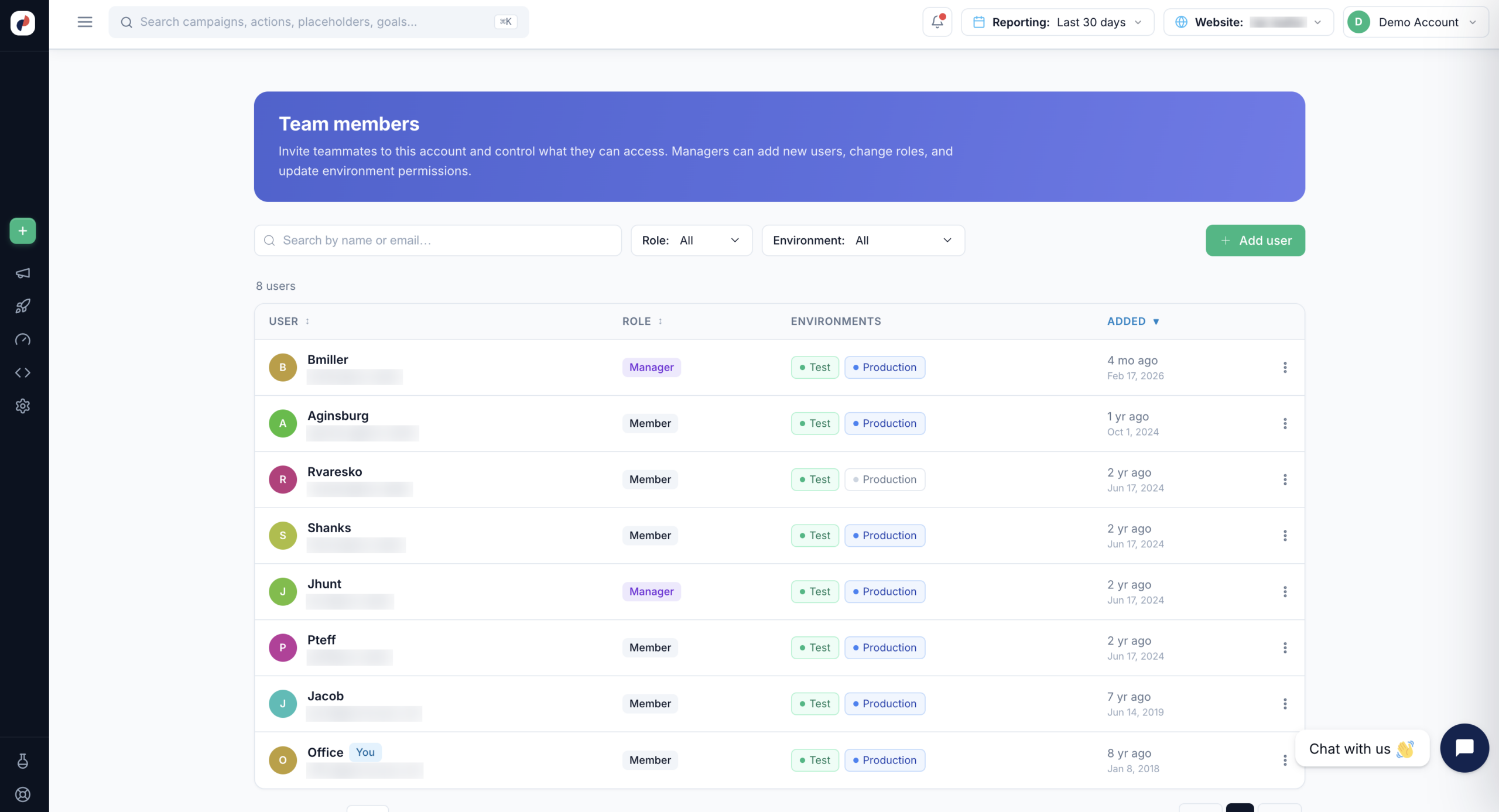This screenshot has width=1499, height=812.
Task: Click the Rvaresko avatar circle
Action: tap(283, 479)
